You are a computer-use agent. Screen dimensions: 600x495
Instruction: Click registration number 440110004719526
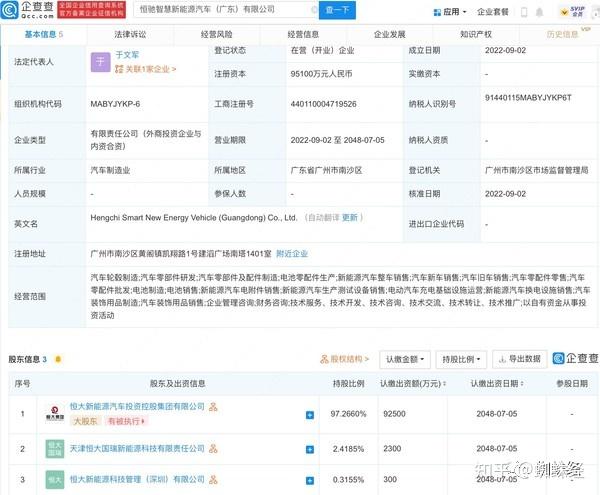click(x=323, y=104)
